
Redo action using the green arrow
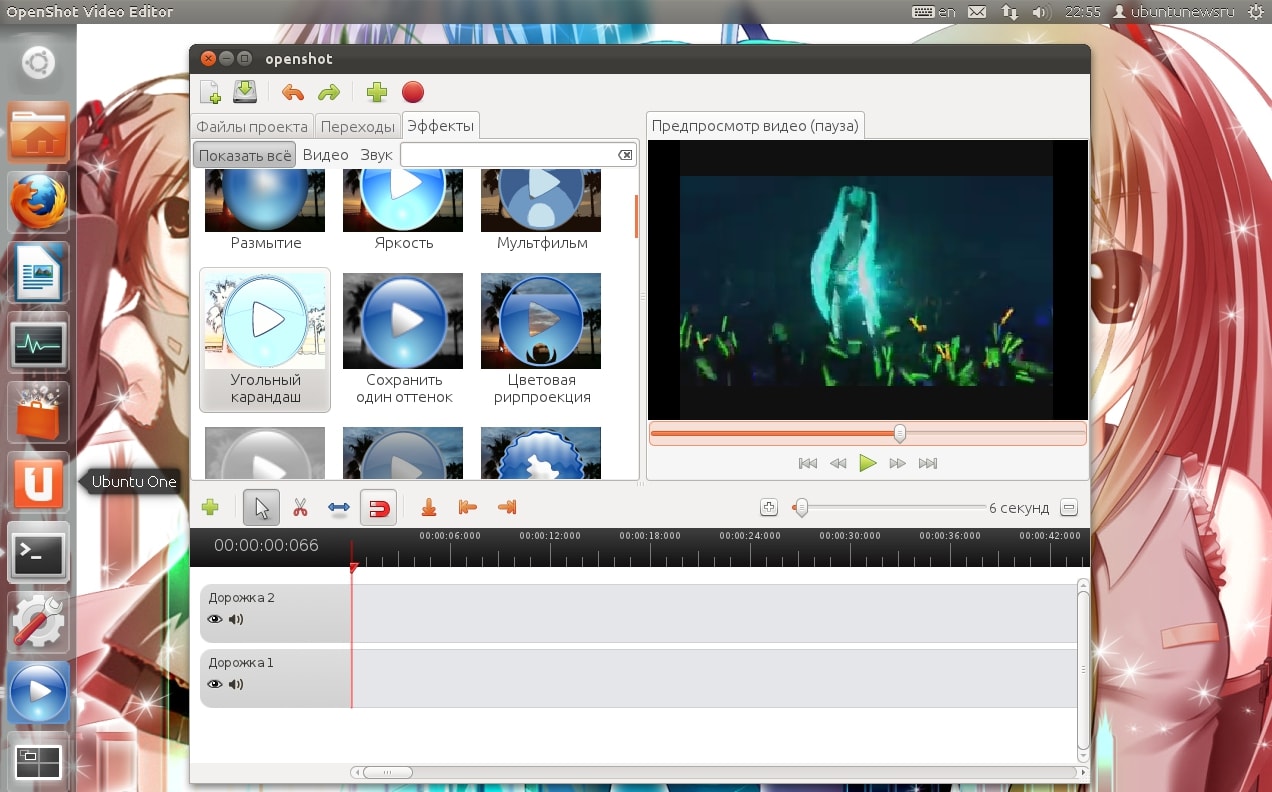(329, 93)
